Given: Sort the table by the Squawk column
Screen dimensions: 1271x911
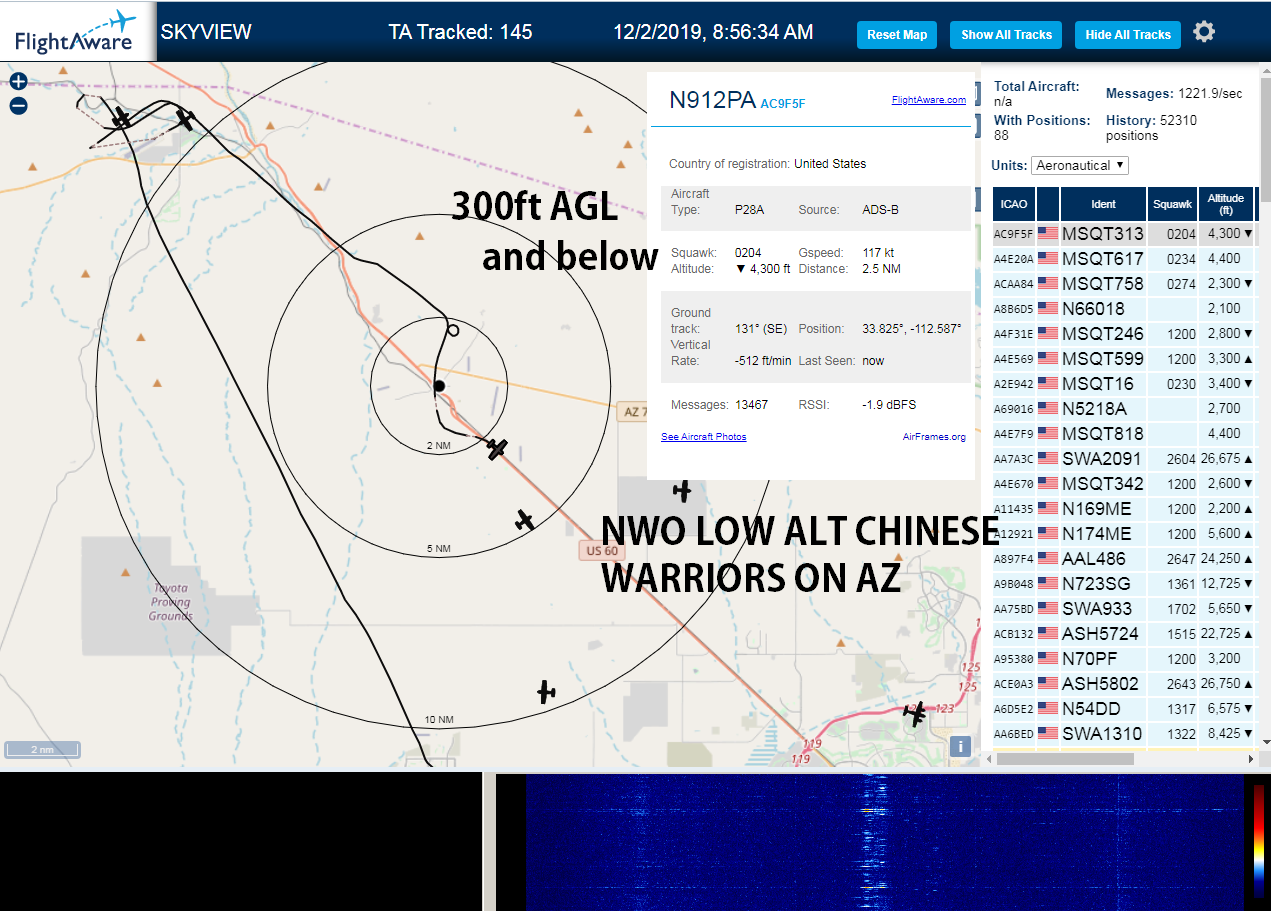Looking at the screenshot, I should coord(1172,204).
